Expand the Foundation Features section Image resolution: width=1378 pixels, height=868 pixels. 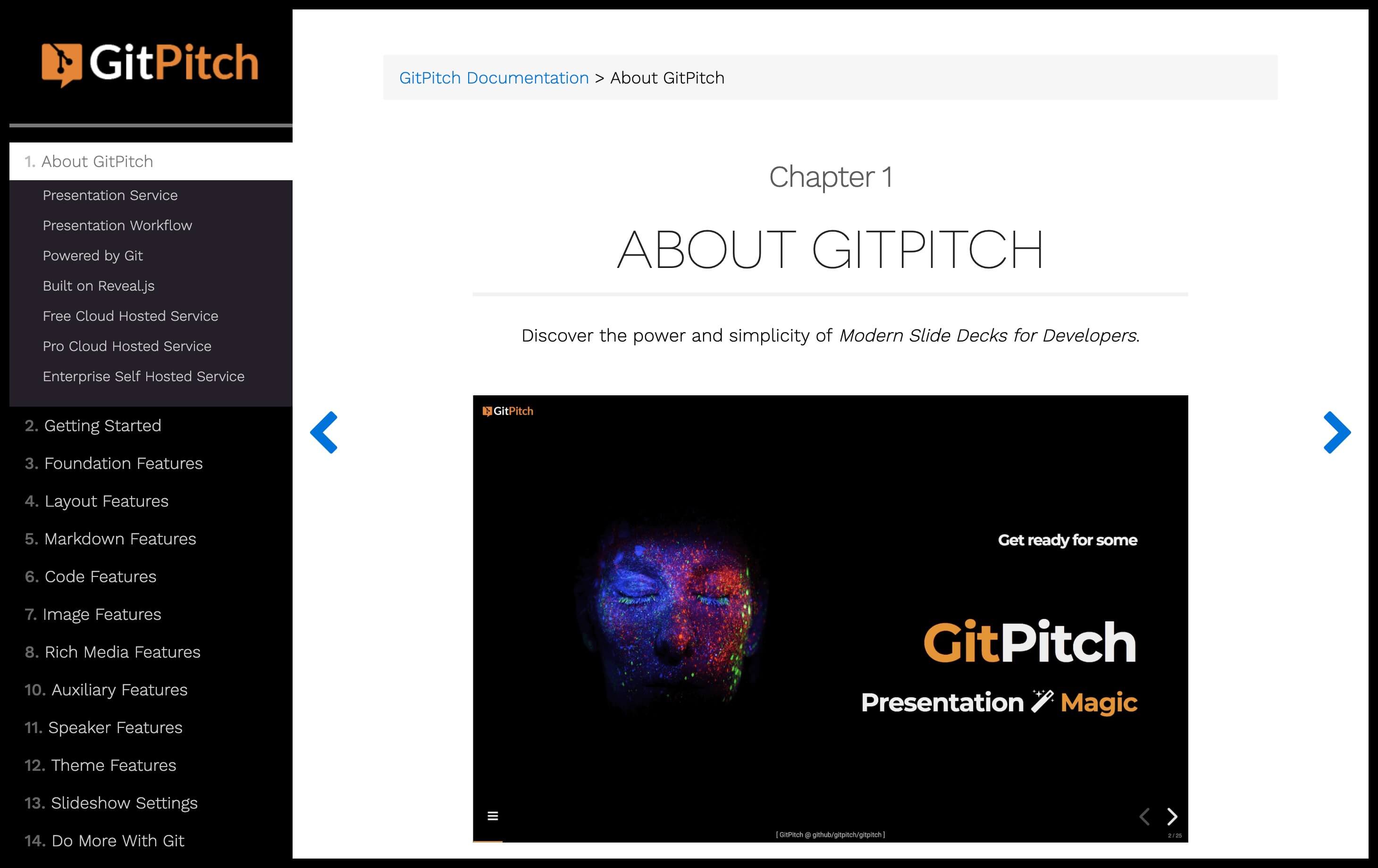pyautogui.click(x=123, y=463)
